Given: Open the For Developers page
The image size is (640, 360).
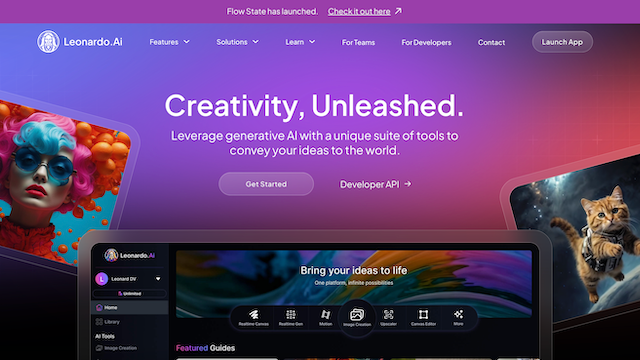Looking at the screenshot, I should pos(426,42).
